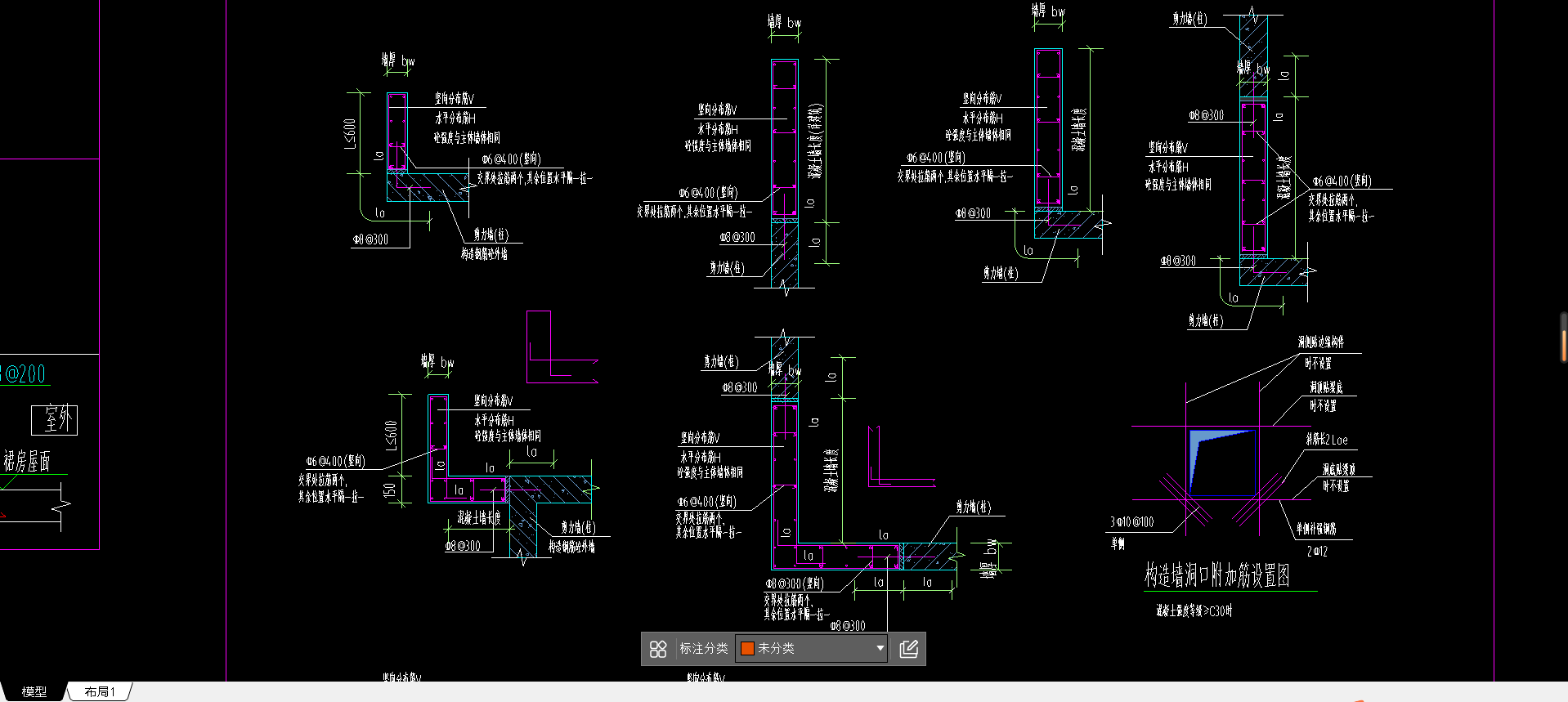Click the large cyan @200 annotation
This screenshot has width=1568, height=702.
tap(23, 373)
